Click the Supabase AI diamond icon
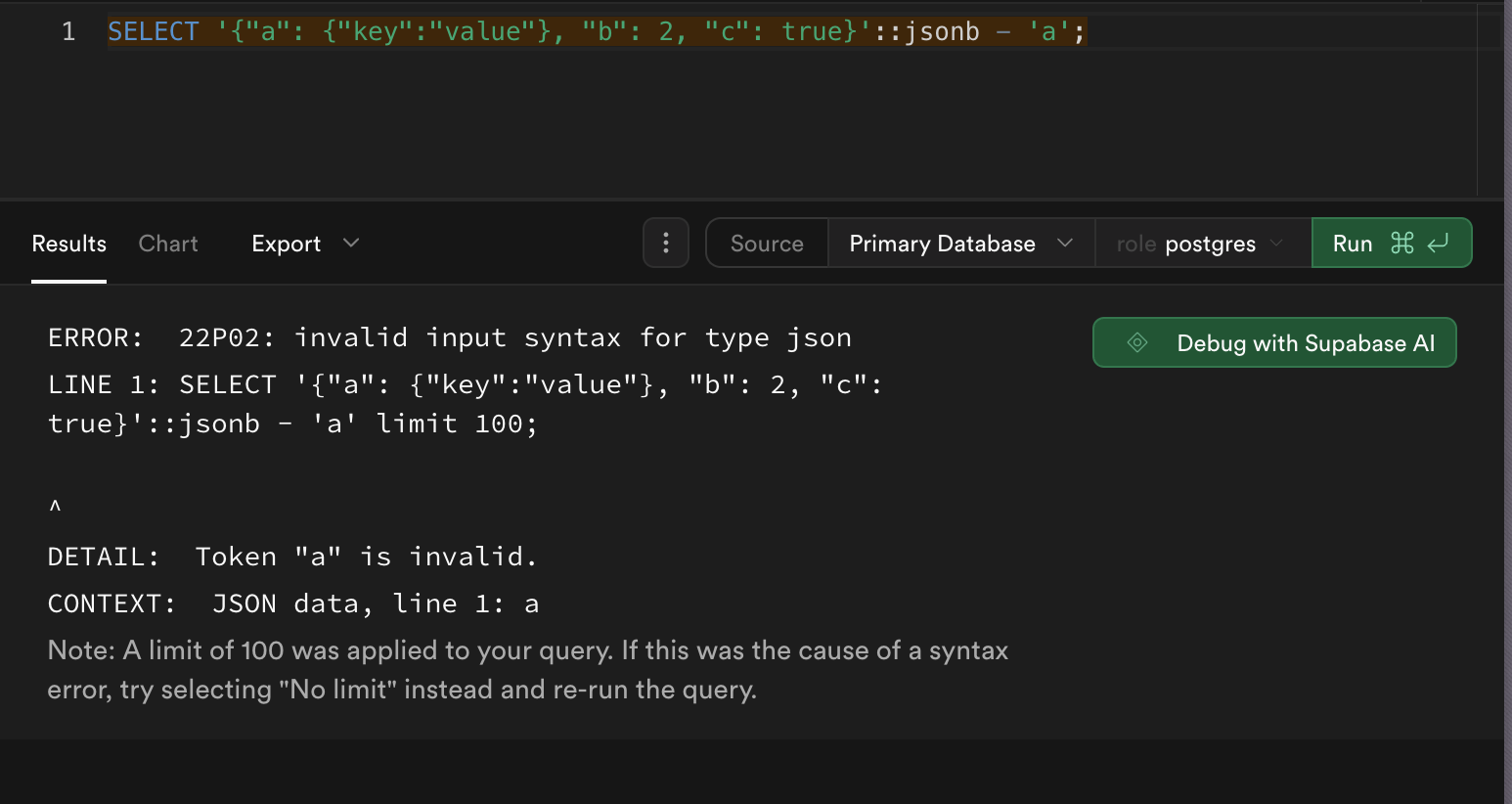 (x=1136, y=342)
